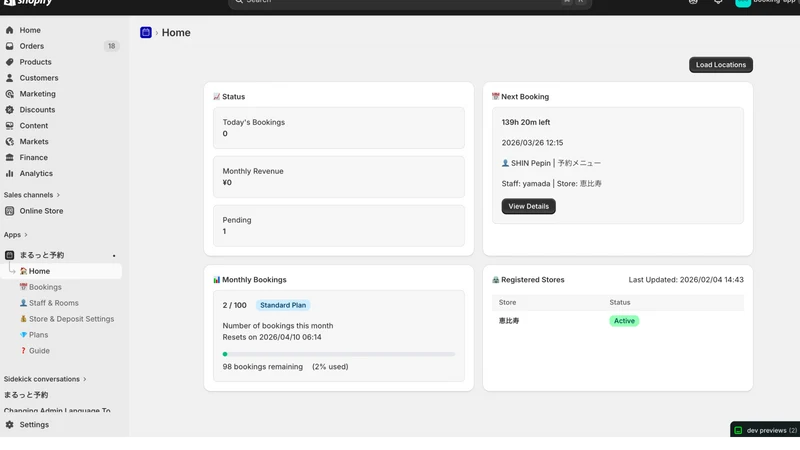Click the '139h 20m left' text
This screenshot has height=450, width=800.
[526, 122]
